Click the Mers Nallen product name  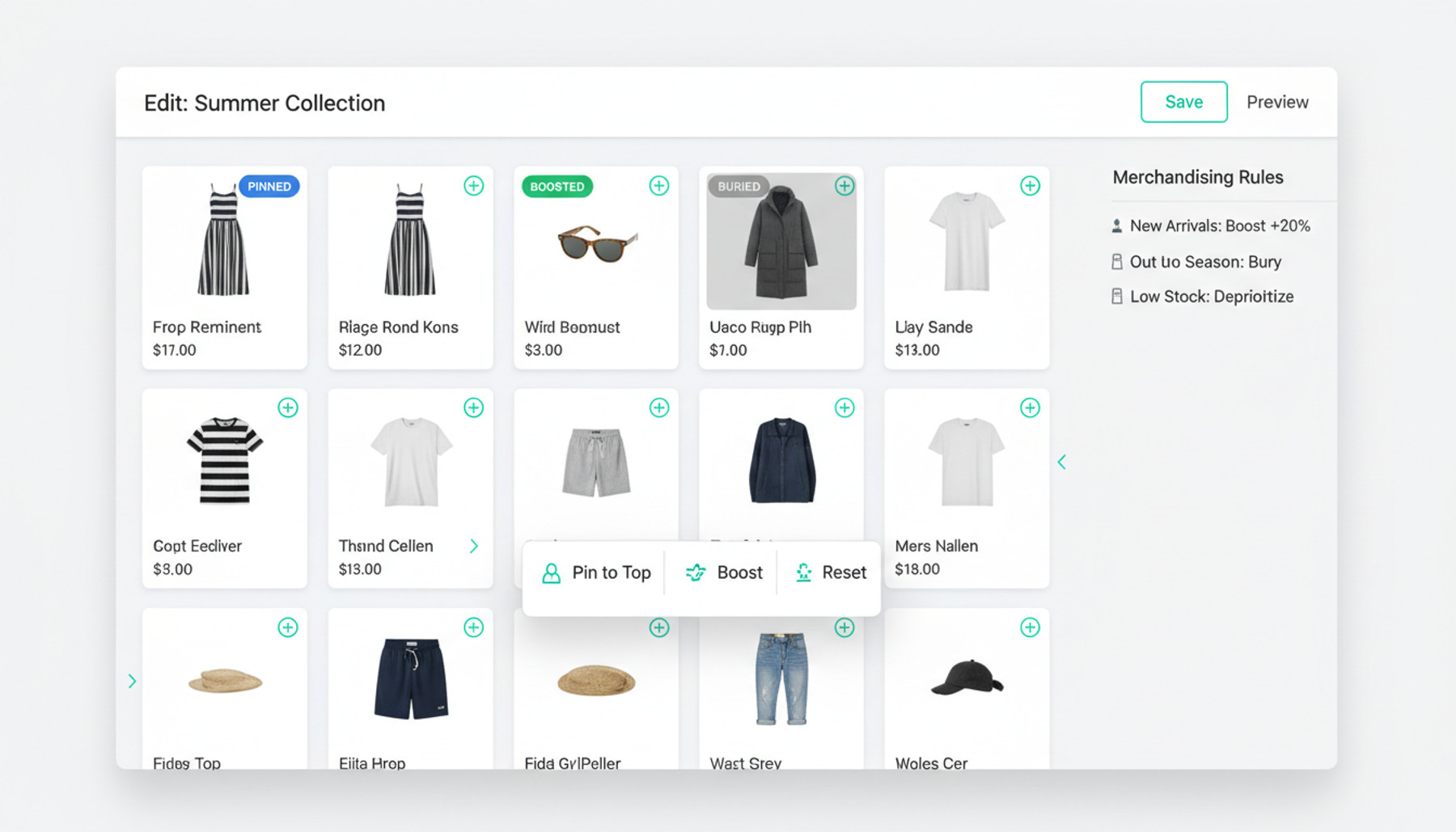click(936, 547)
